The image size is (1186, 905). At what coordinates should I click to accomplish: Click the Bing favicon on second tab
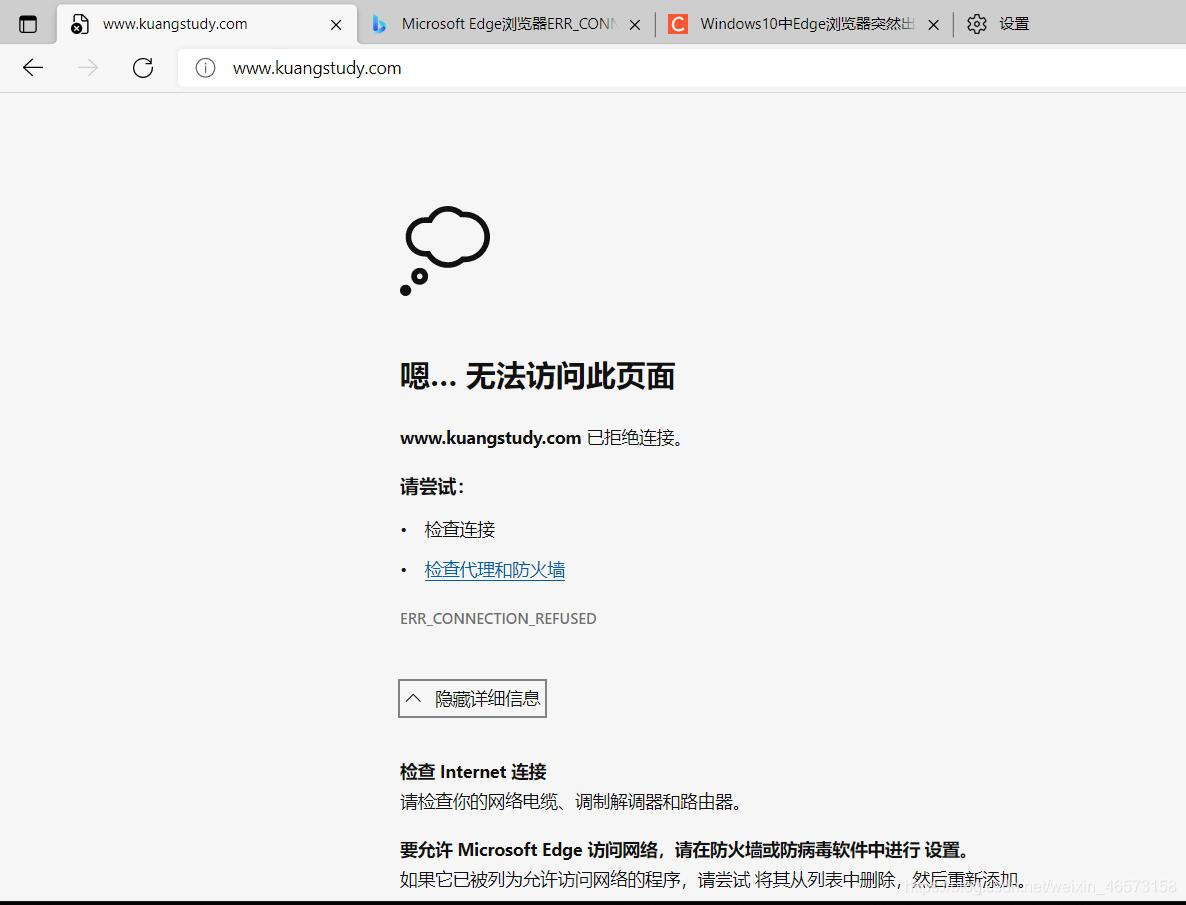click(380, 24)
